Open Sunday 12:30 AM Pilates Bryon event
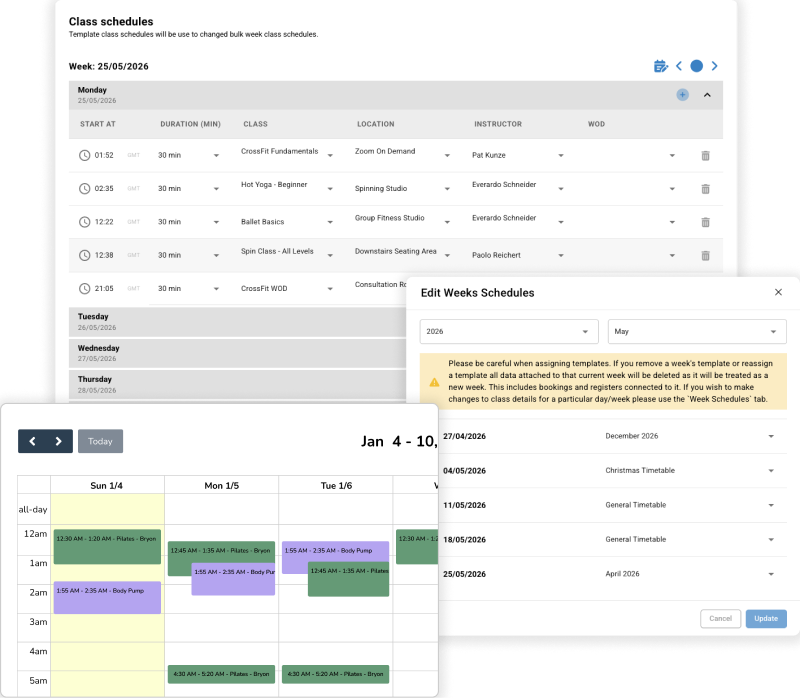 pyautogui.click(x=107, y=547)
